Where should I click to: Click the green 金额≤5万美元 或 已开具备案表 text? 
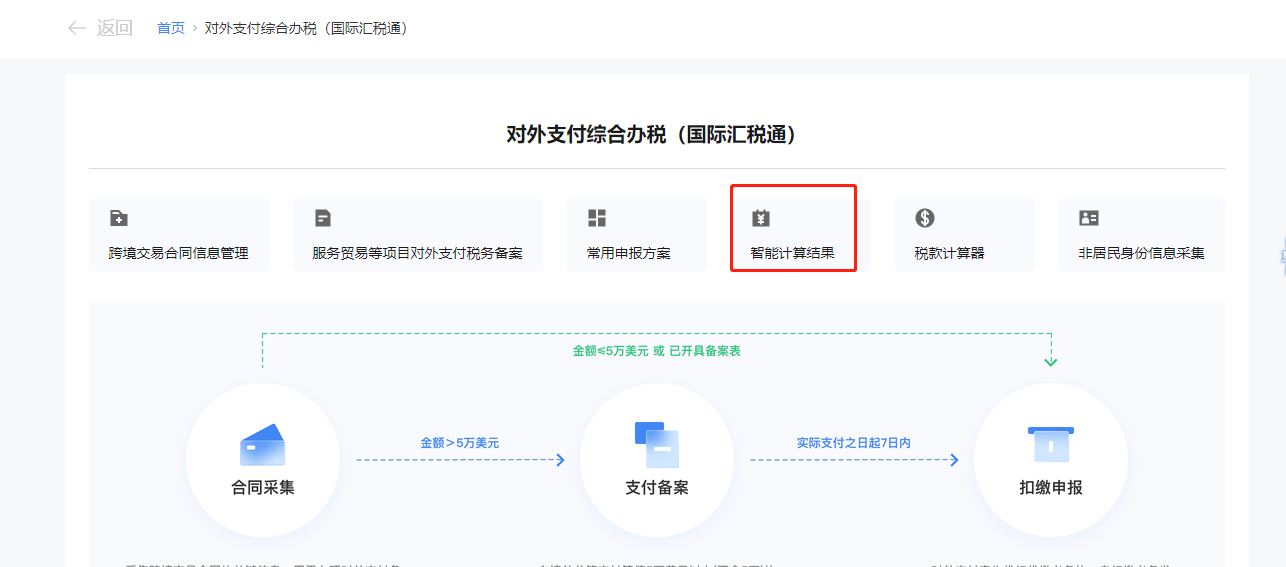(656, 351)
